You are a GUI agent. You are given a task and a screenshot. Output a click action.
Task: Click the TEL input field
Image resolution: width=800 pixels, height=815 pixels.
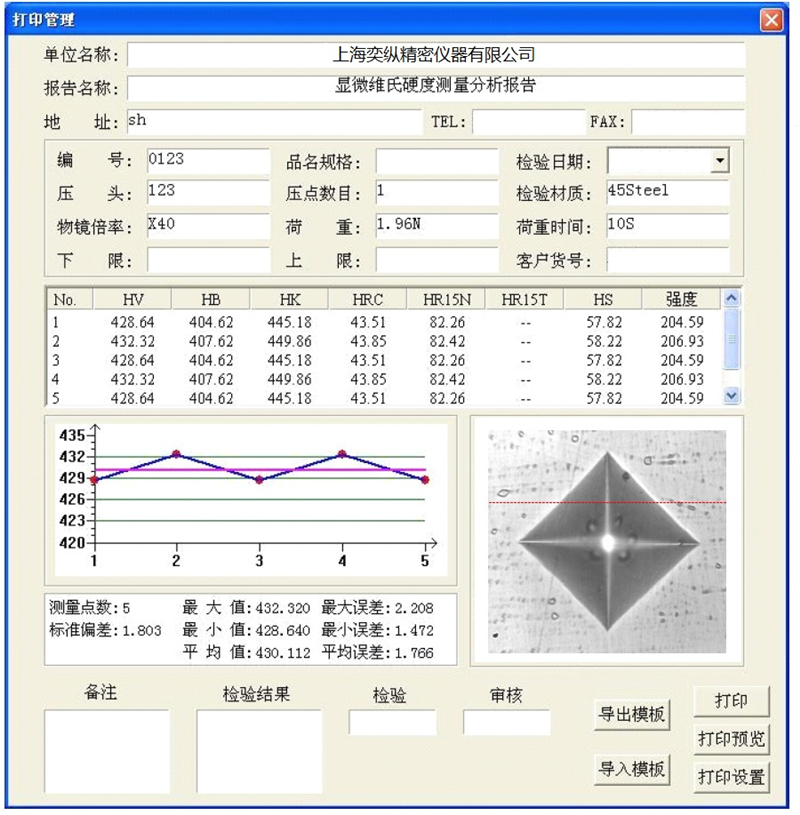pyautogui.click(x=528, y=122)
